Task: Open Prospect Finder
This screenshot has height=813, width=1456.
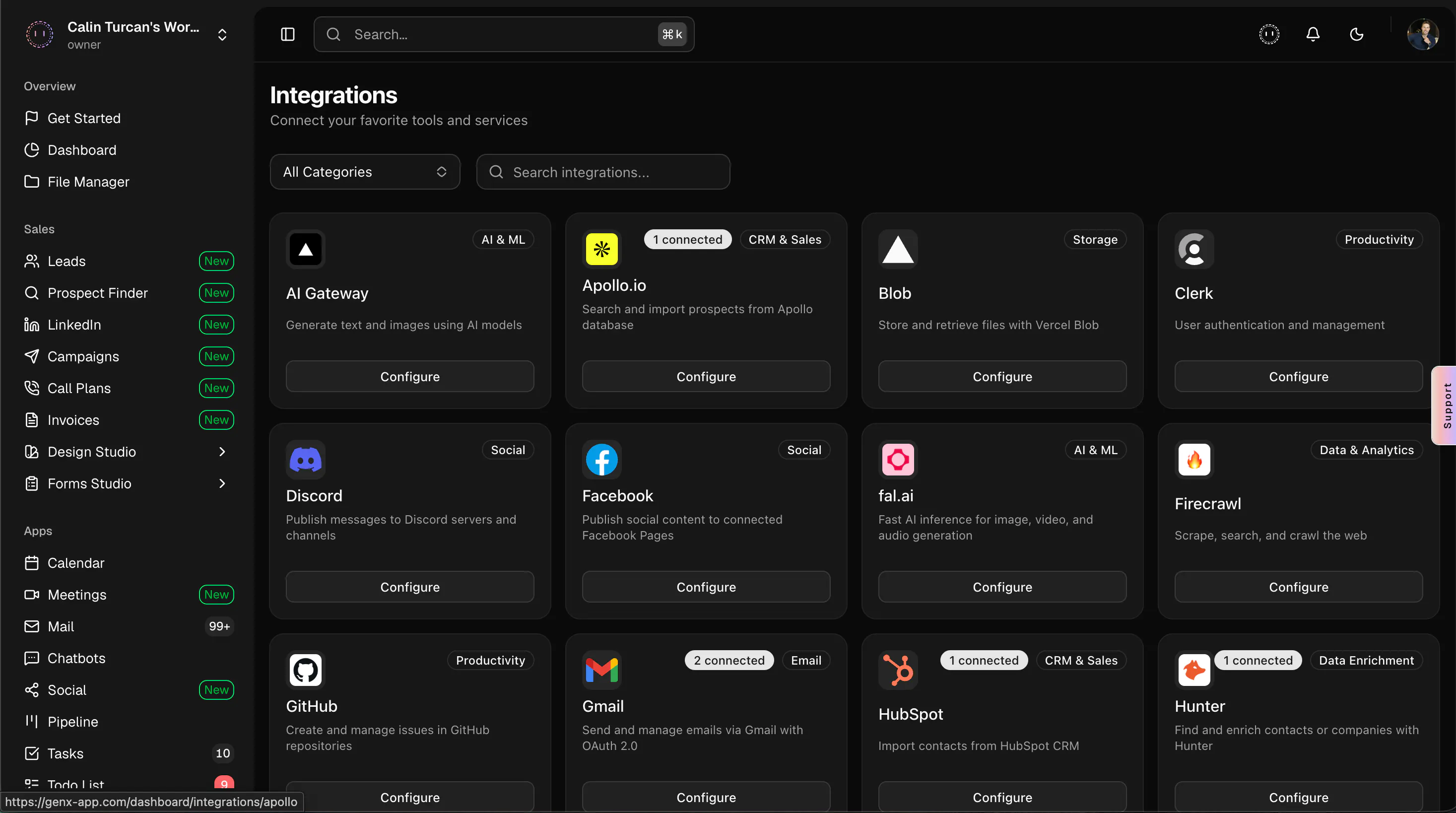Action: (x=129, y=293)
